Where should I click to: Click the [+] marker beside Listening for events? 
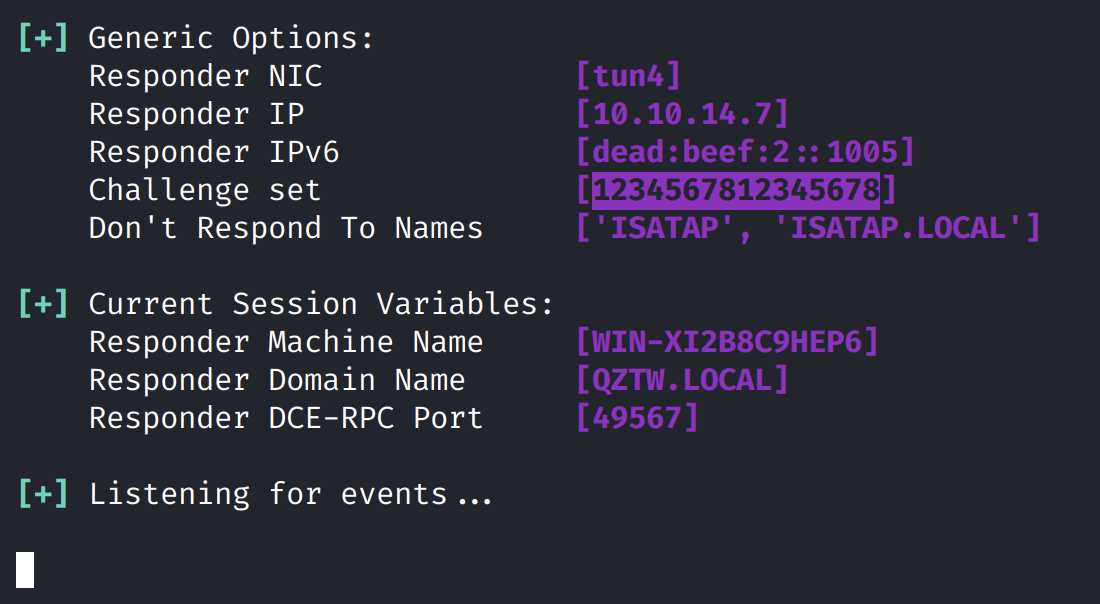(43, 494)
